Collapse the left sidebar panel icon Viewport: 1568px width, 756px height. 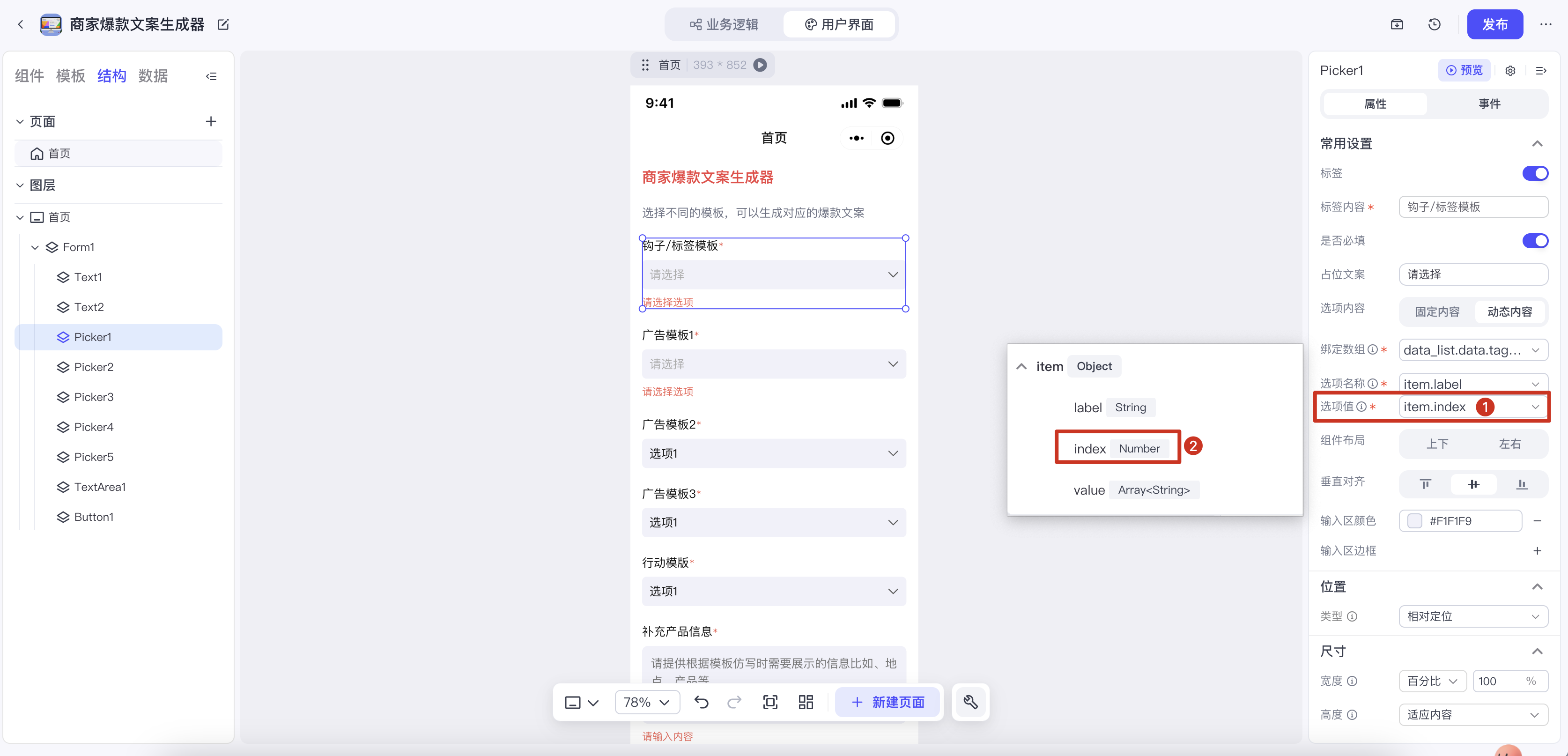[211, 76]
